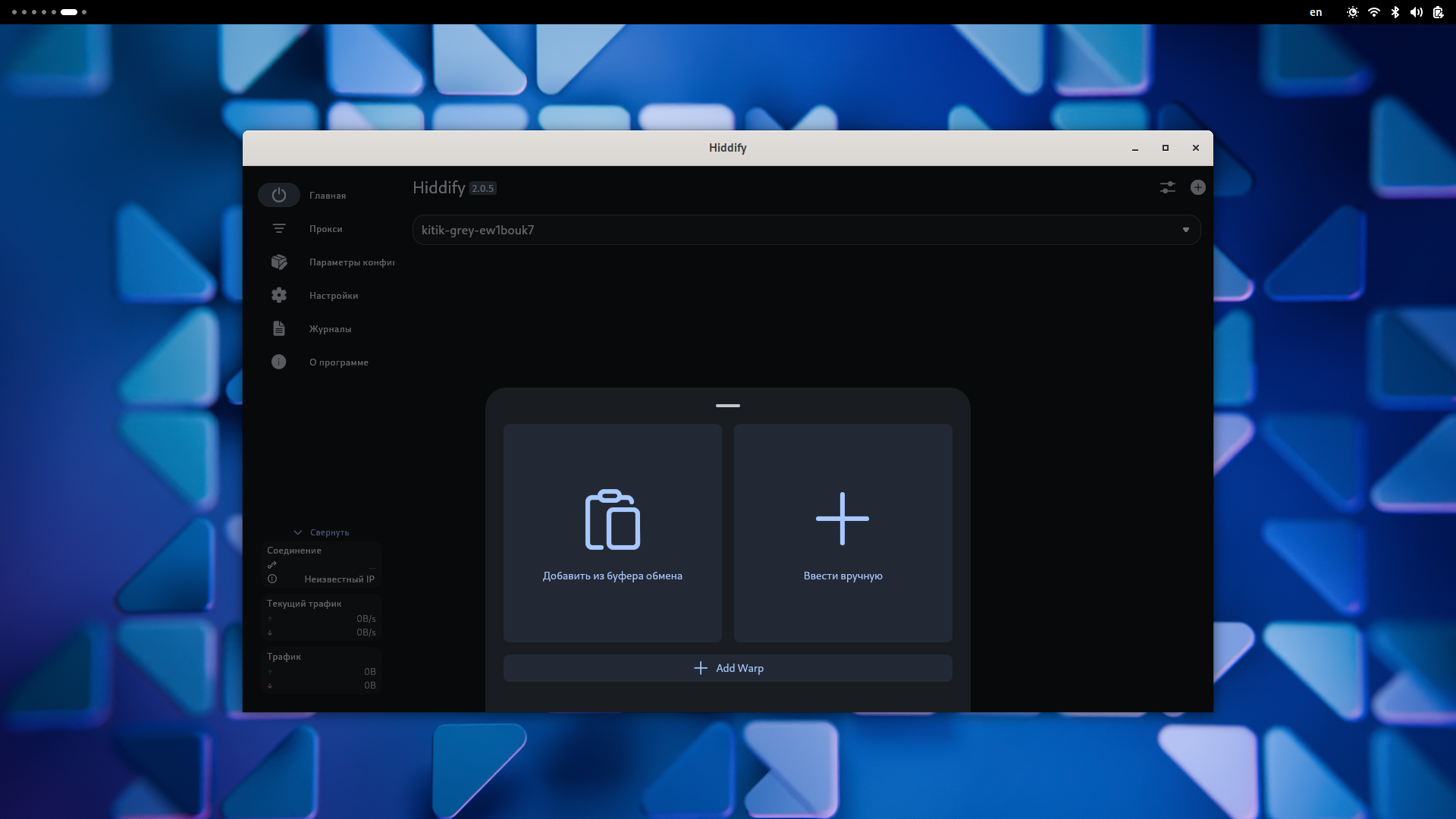This screenshot has width=1456, height=819.
Task: Close the Hiddify window
Action: tap(1196, 148)
